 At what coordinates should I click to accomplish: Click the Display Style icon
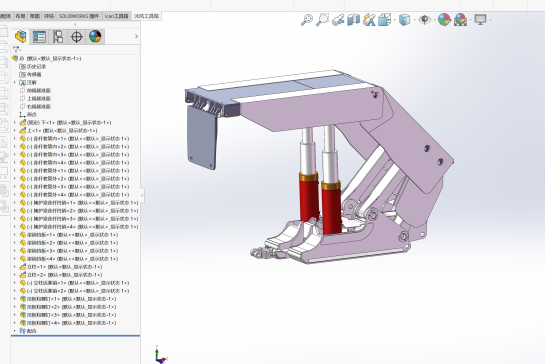[404, 20]
